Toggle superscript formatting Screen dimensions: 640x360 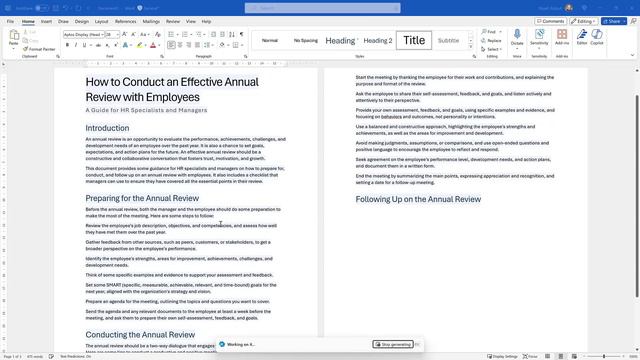116,45
